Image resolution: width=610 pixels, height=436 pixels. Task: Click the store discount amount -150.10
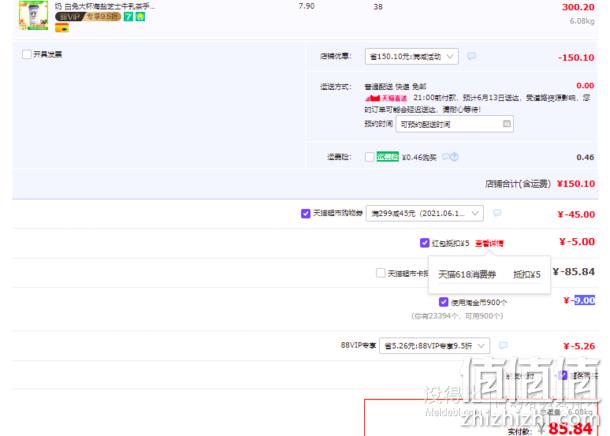[x=576, y=58]
